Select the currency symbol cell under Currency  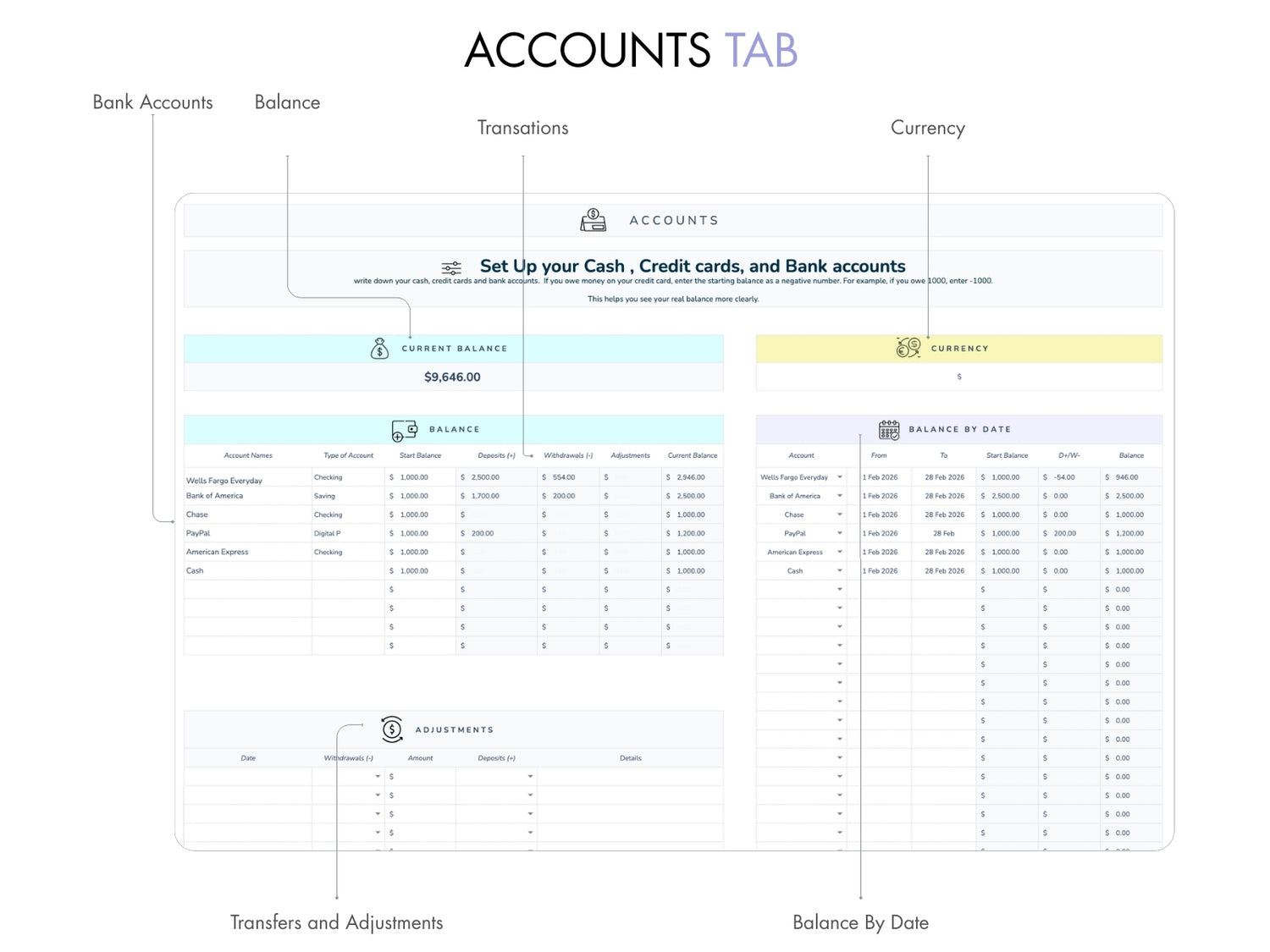tap(958, 377)
